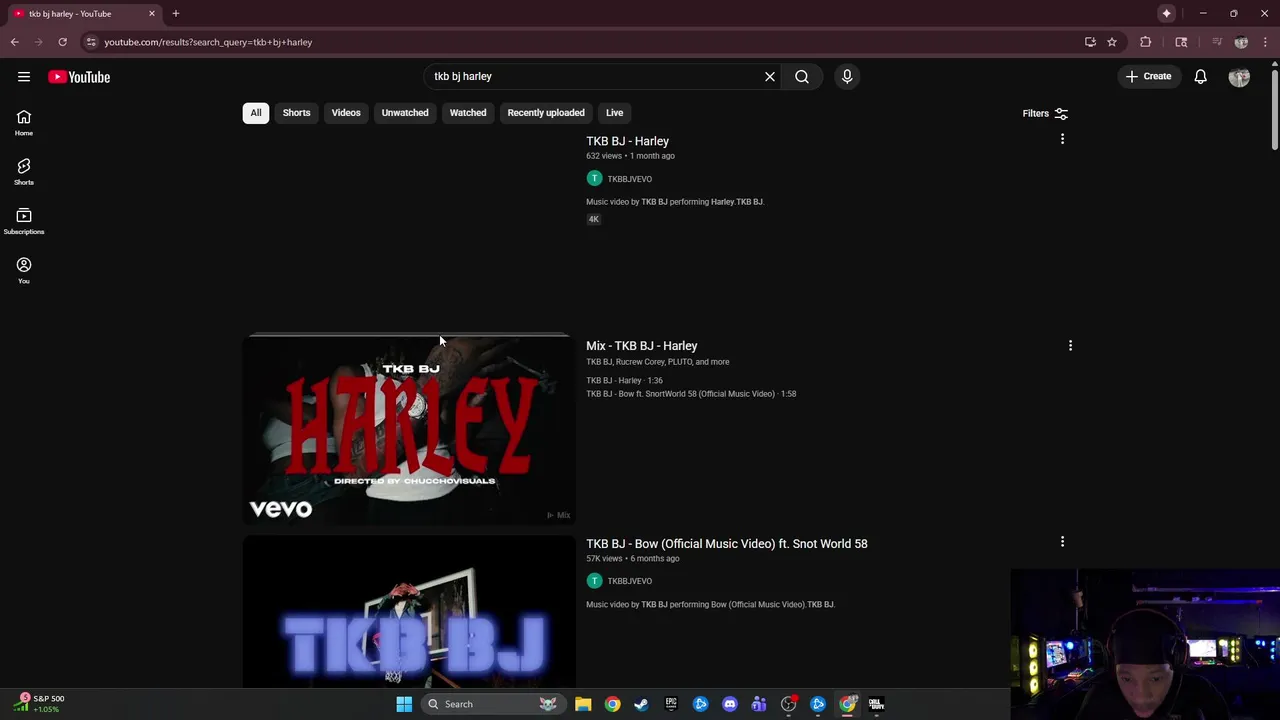Select the Watched filter chip
This screenshot has width=1280, height=720.
[468, 113]
